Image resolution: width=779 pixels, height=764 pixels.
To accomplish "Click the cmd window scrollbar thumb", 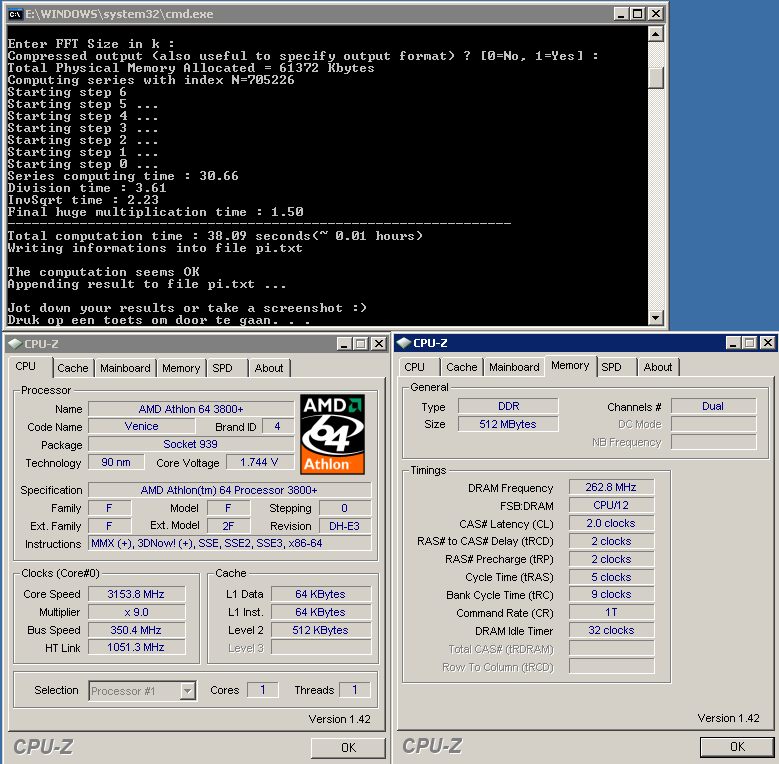I will point(656,77).
